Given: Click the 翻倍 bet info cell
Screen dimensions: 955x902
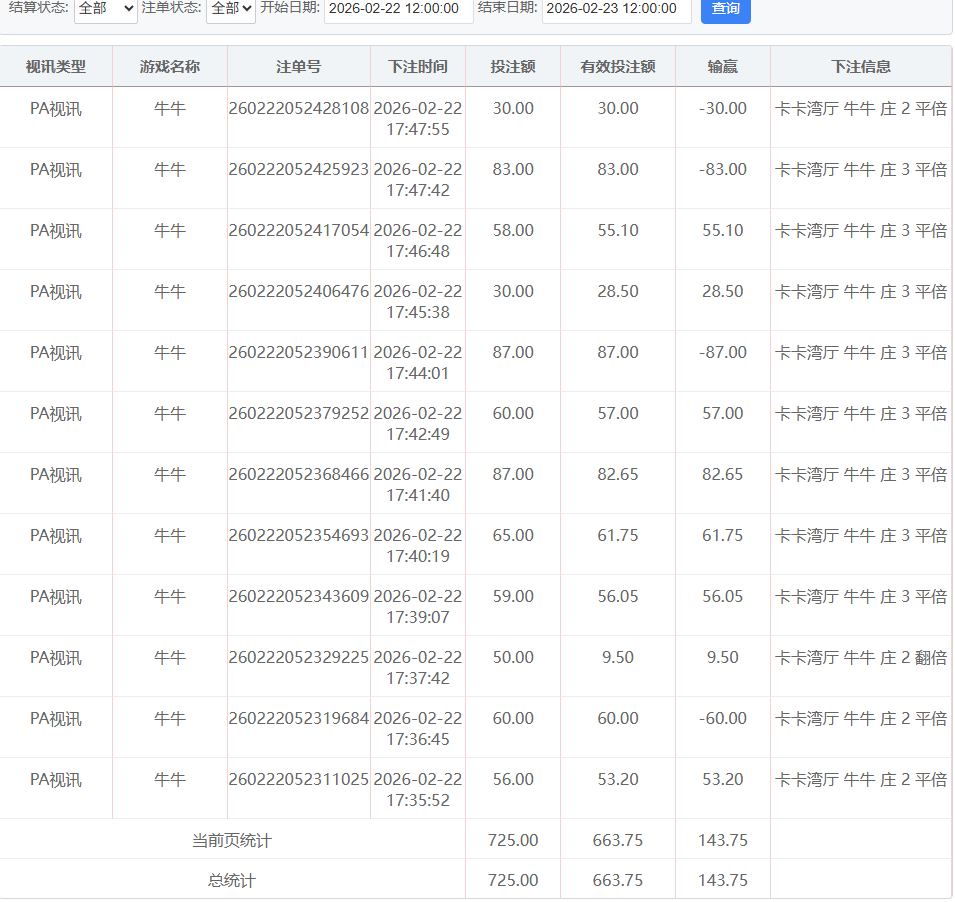Looking at the screenshot, I should (x=861, y=658).
